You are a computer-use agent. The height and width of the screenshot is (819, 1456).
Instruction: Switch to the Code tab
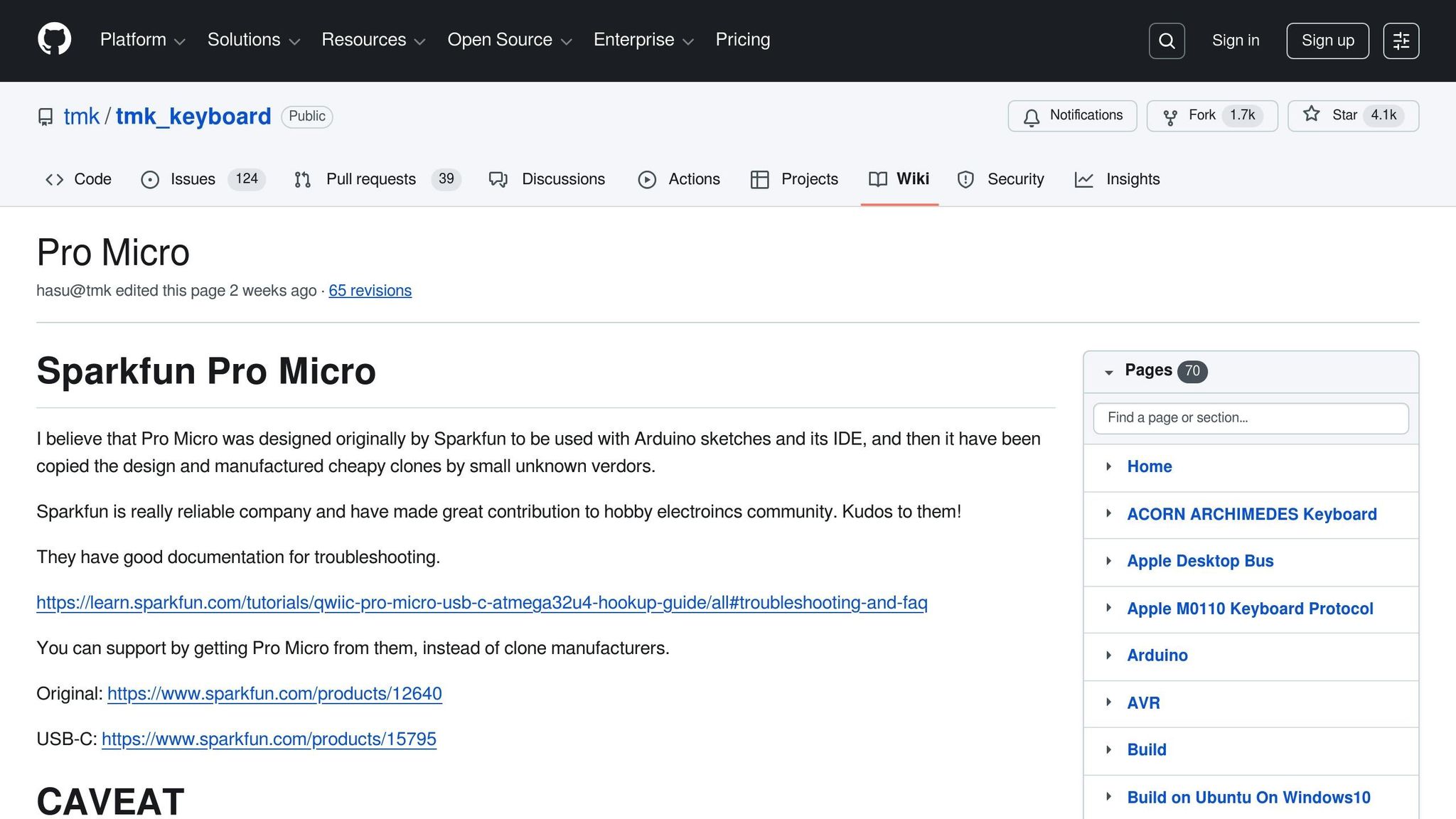78,180
